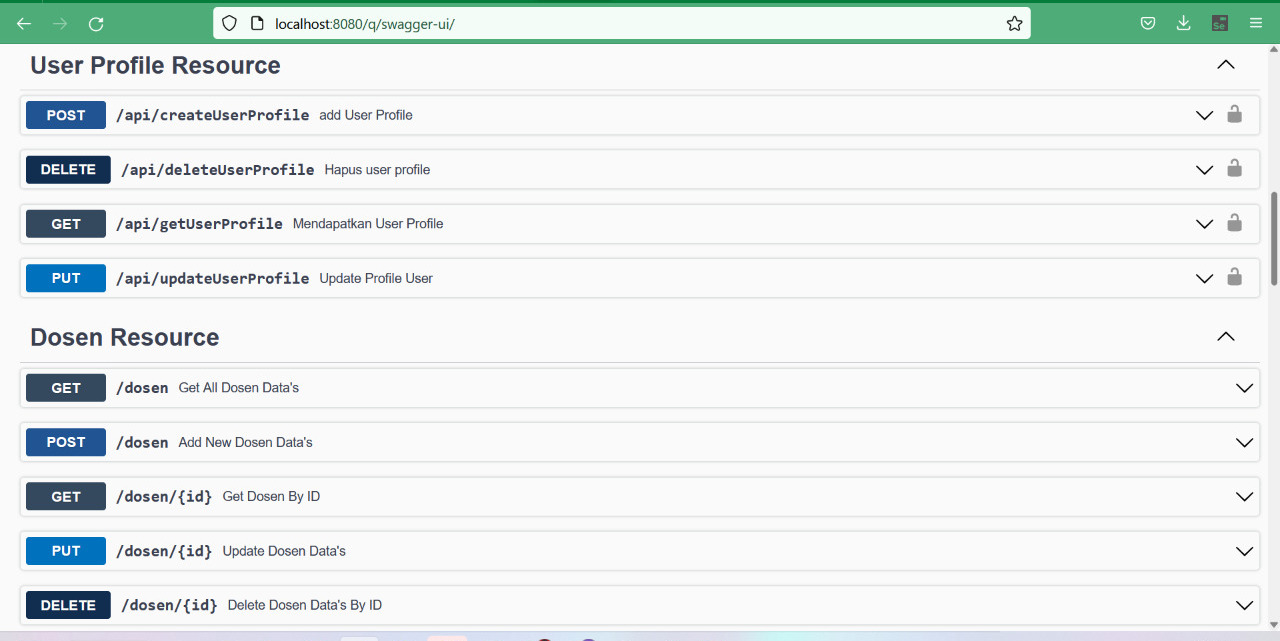Screen dimensions: 1280x641
Task: Reload the page with browser refresh icon
Action: (x=96, y=24)
